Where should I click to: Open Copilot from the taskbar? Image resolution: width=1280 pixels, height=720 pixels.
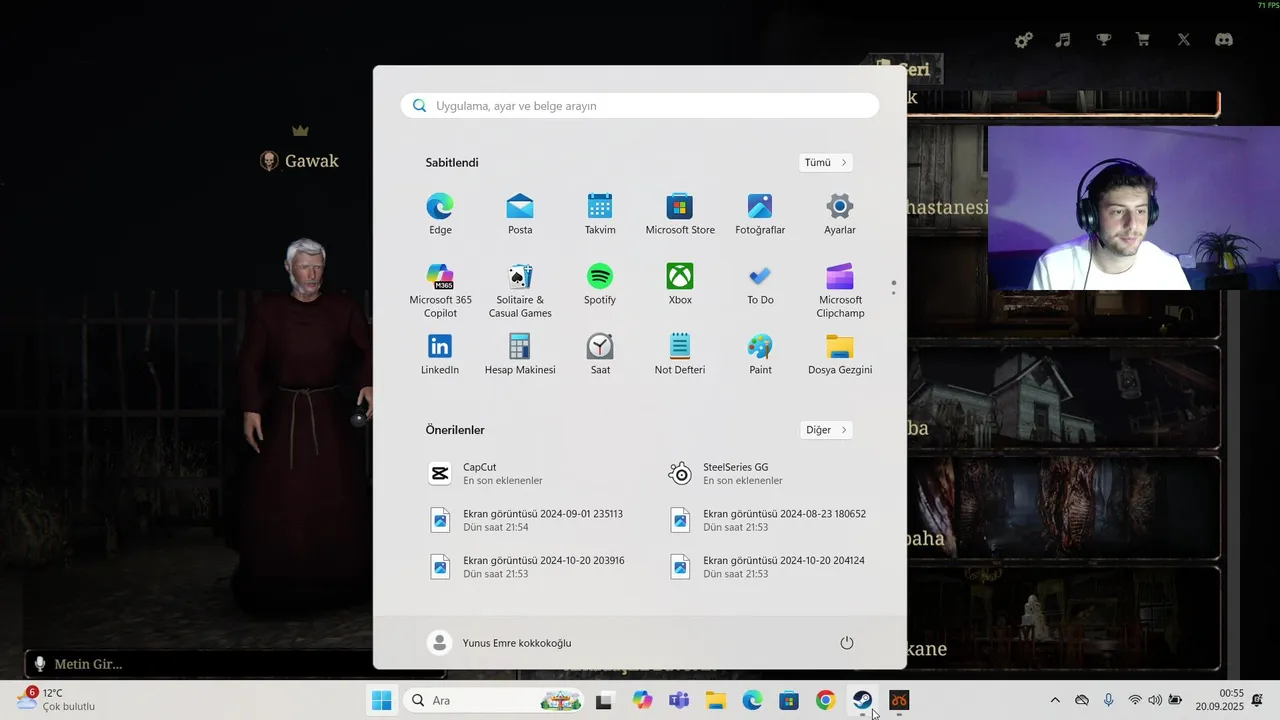pos(642,700)
